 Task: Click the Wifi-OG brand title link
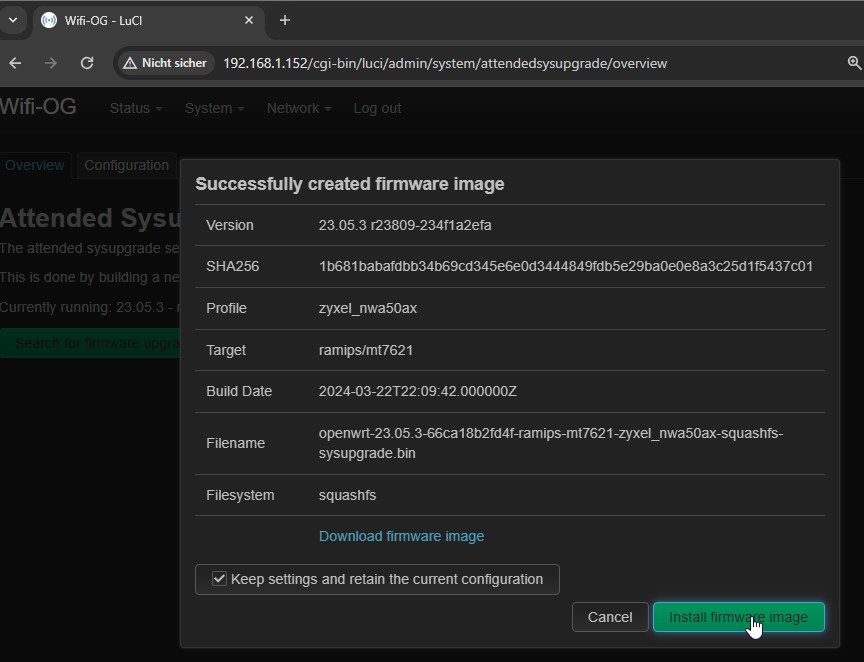pos(38,106)
